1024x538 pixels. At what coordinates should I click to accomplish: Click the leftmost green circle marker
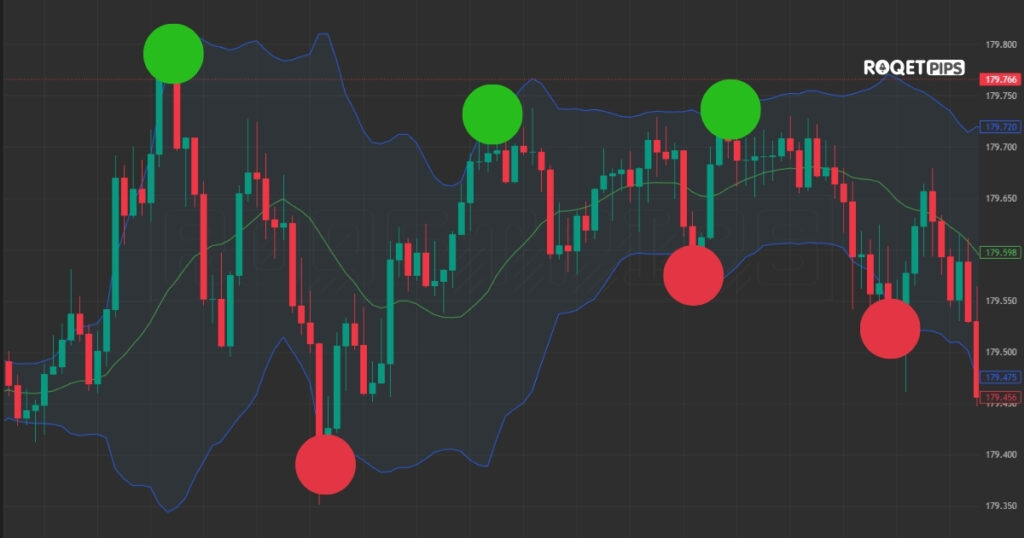tap(173, 53)
